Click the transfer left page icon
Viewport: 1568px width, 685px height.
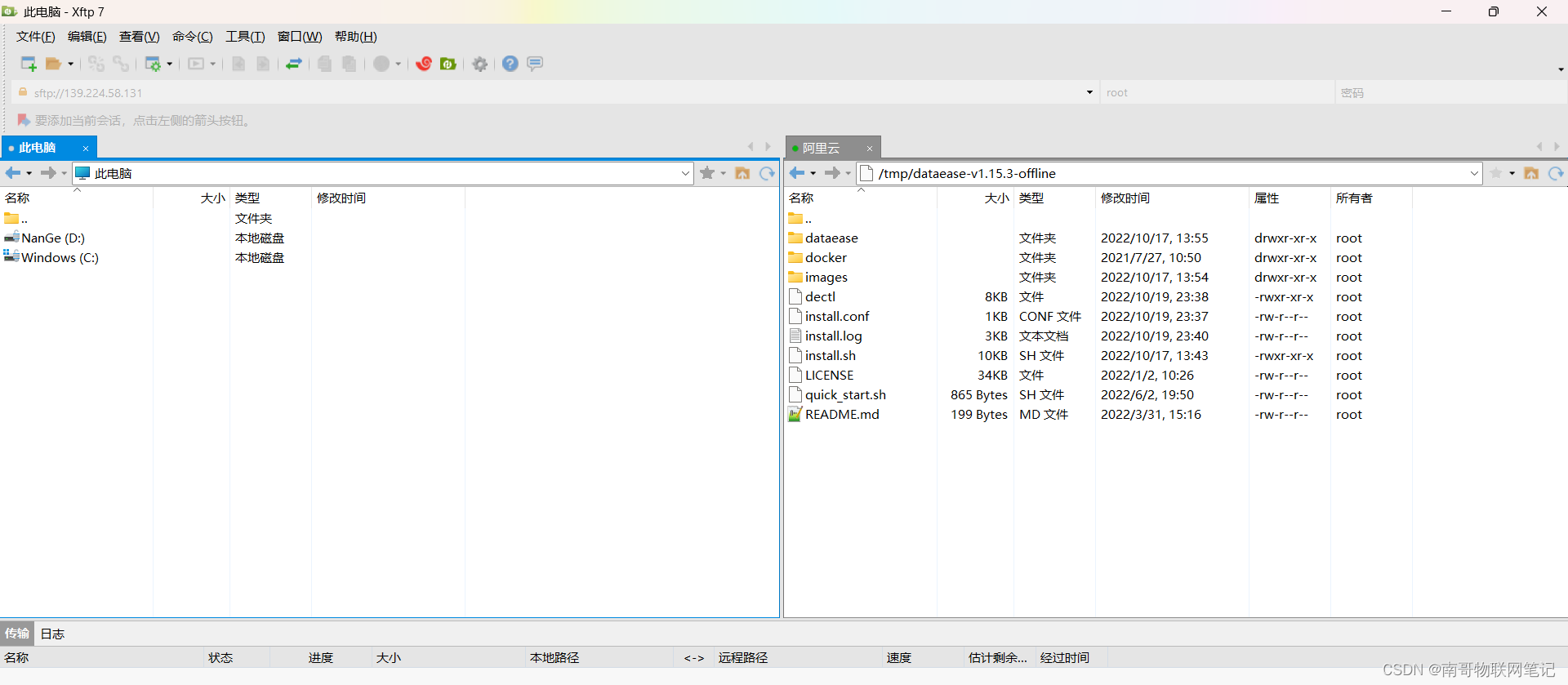pyautogui.click(x=238, y=64)
